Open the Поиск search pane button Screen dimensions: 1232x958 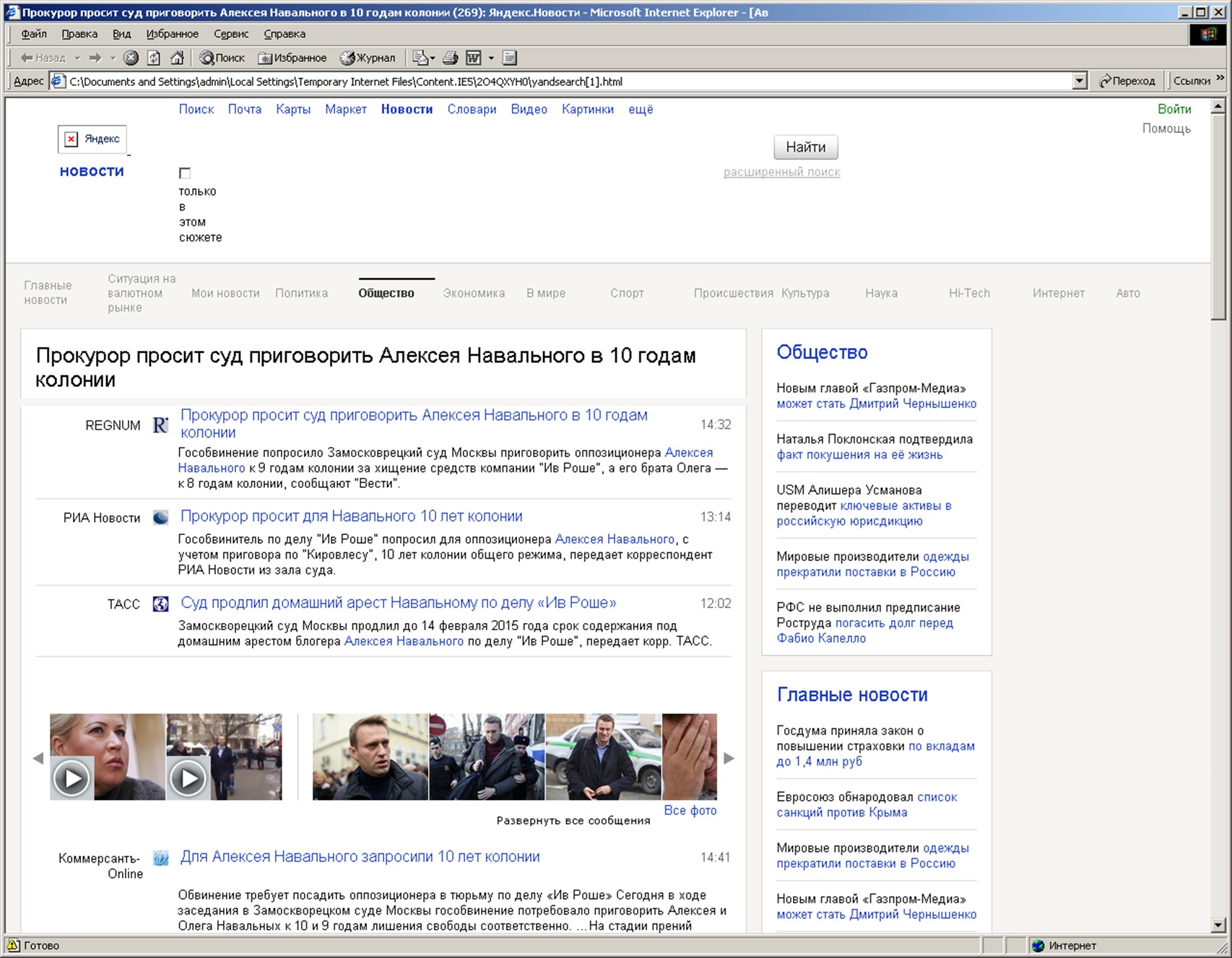(222, 58)
